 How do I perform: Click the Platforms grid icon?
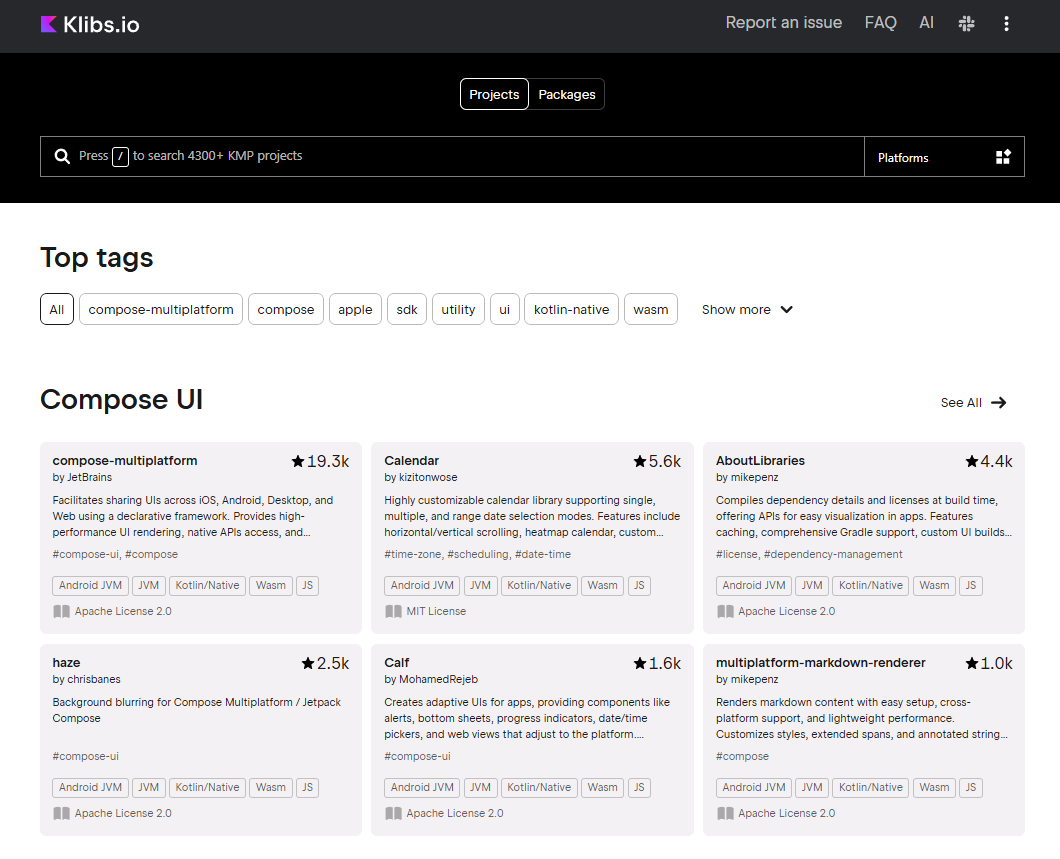point(1003,157)
